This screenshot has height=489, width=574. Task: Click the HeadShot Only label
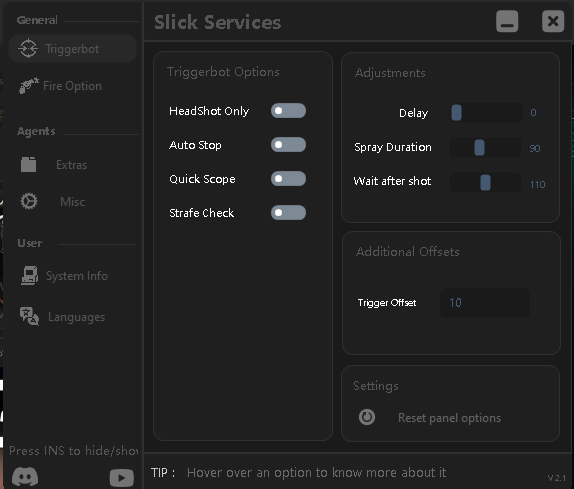tap(209, 111)
